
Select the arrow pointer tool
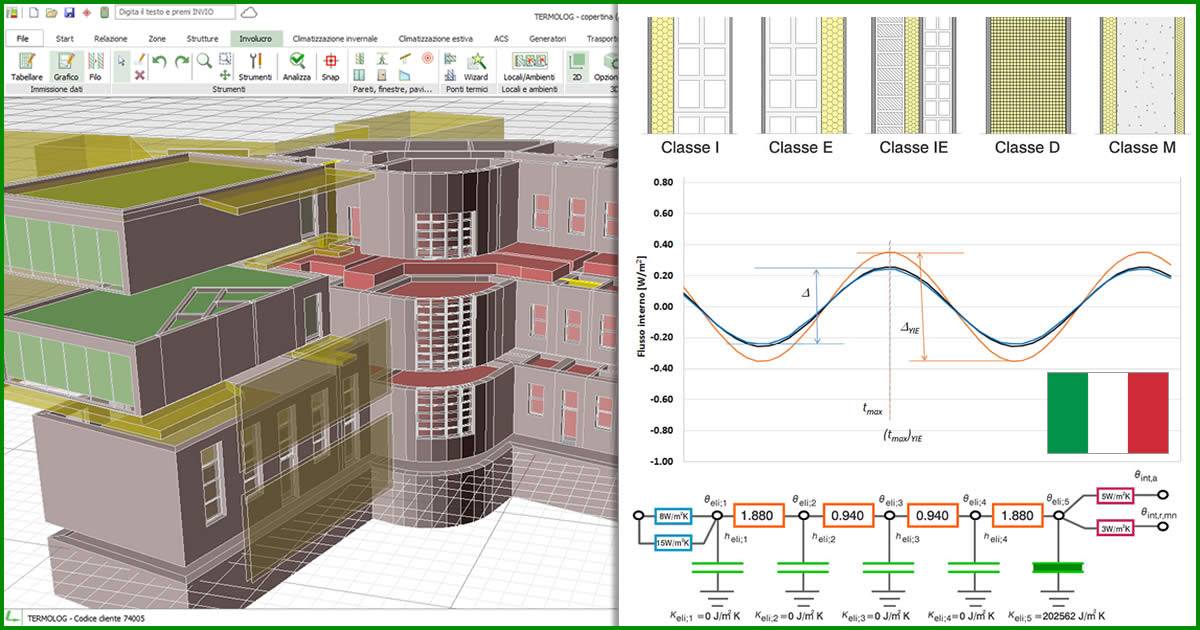(121, 61)
